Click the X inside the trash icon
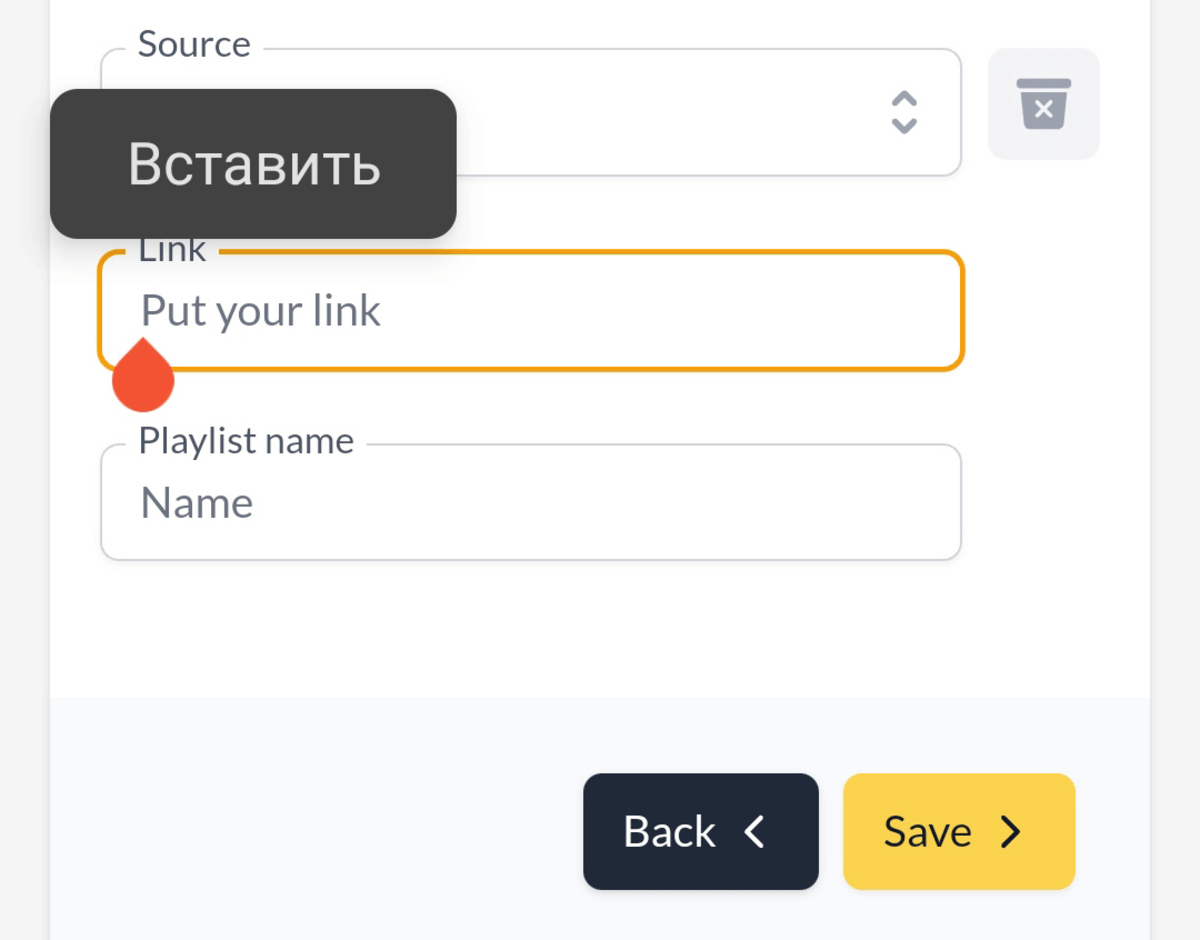 point(1044,107)
